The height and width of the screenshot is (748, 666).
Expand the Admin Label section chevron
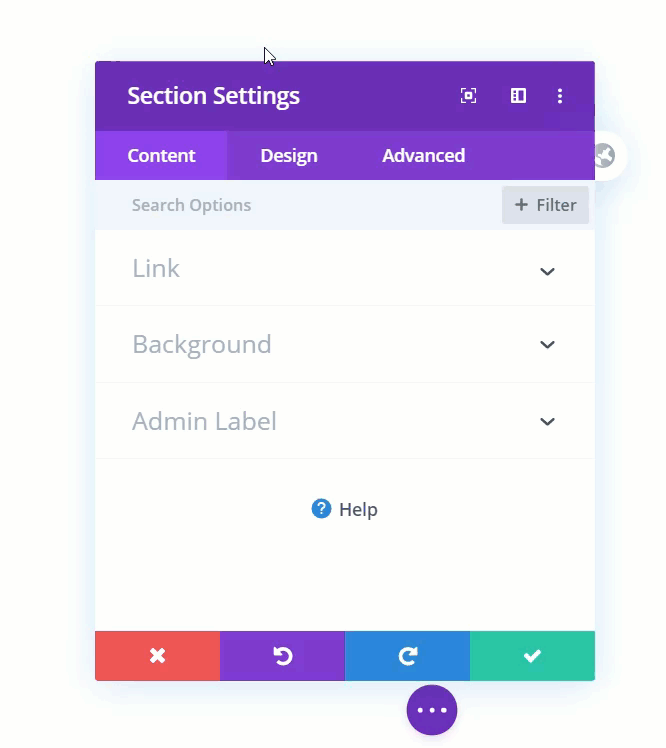[547, 421]
